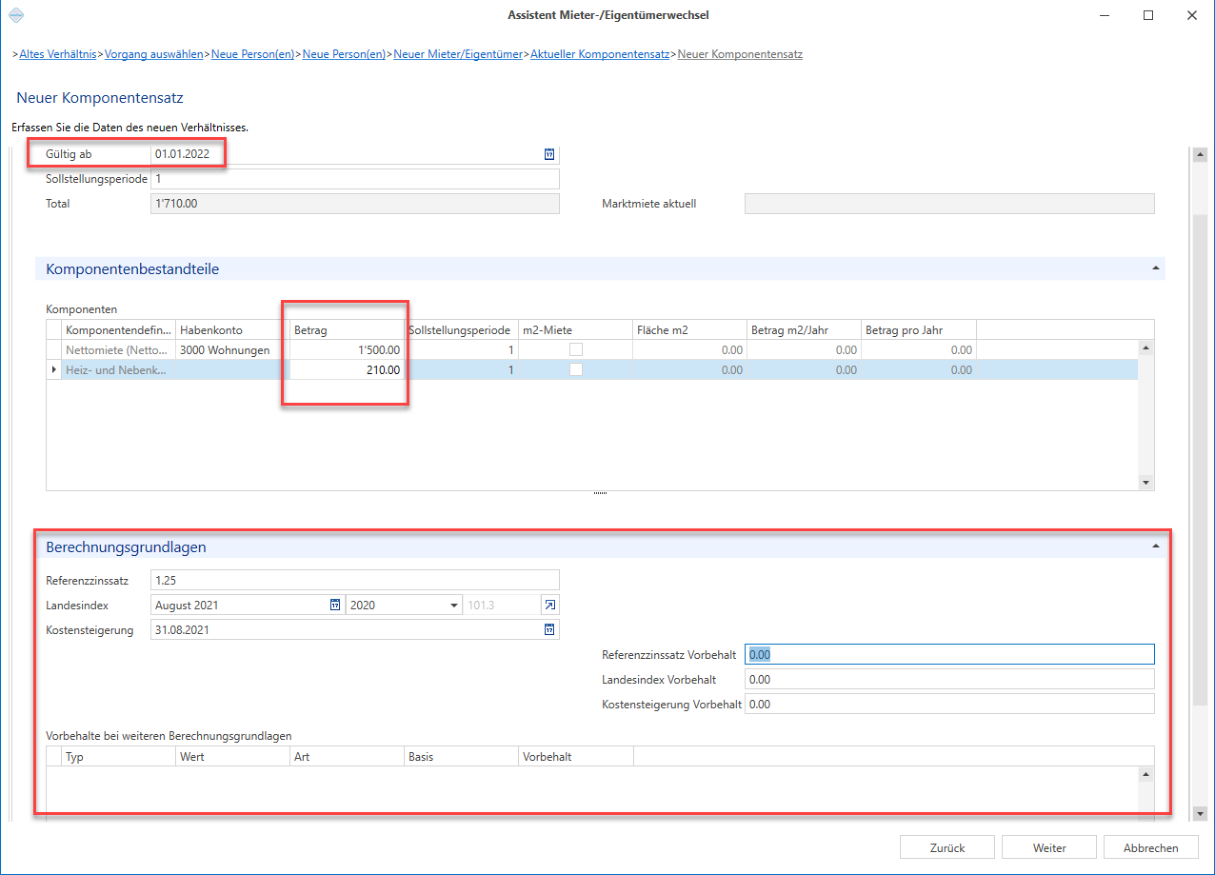Click the Sollstellungsperiode input field above Total
Screen dimensions: 1215x875
pyautogui.click(x=354, y=179)
